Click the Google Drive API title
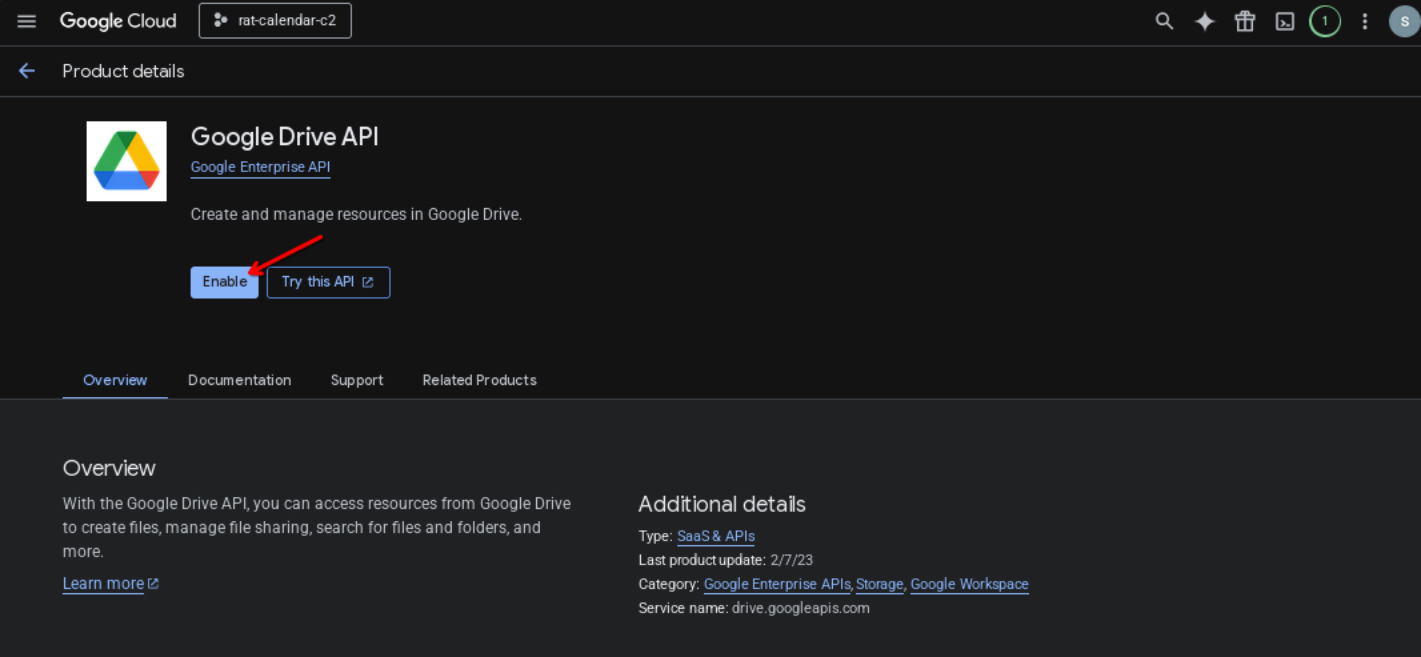Image resolution: width=1421 pixels, height=657 pixels. (x=285, y=137)
